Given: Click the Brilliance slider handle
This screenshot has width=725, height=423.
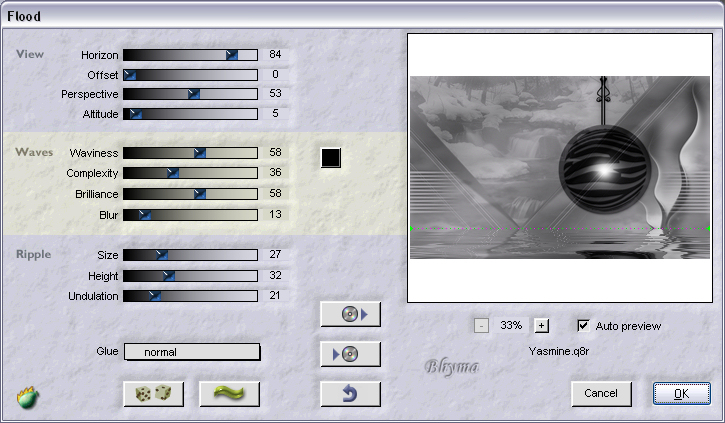Looking at the screenshot, I should 200,194.
